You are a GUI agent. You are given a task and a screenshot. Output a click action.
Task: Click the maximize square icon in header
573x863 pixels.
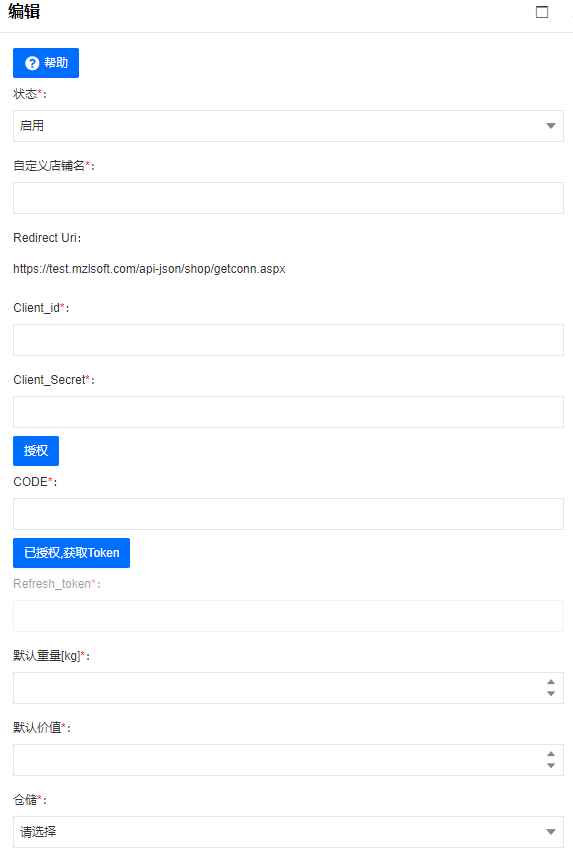(x=542, y=12)
